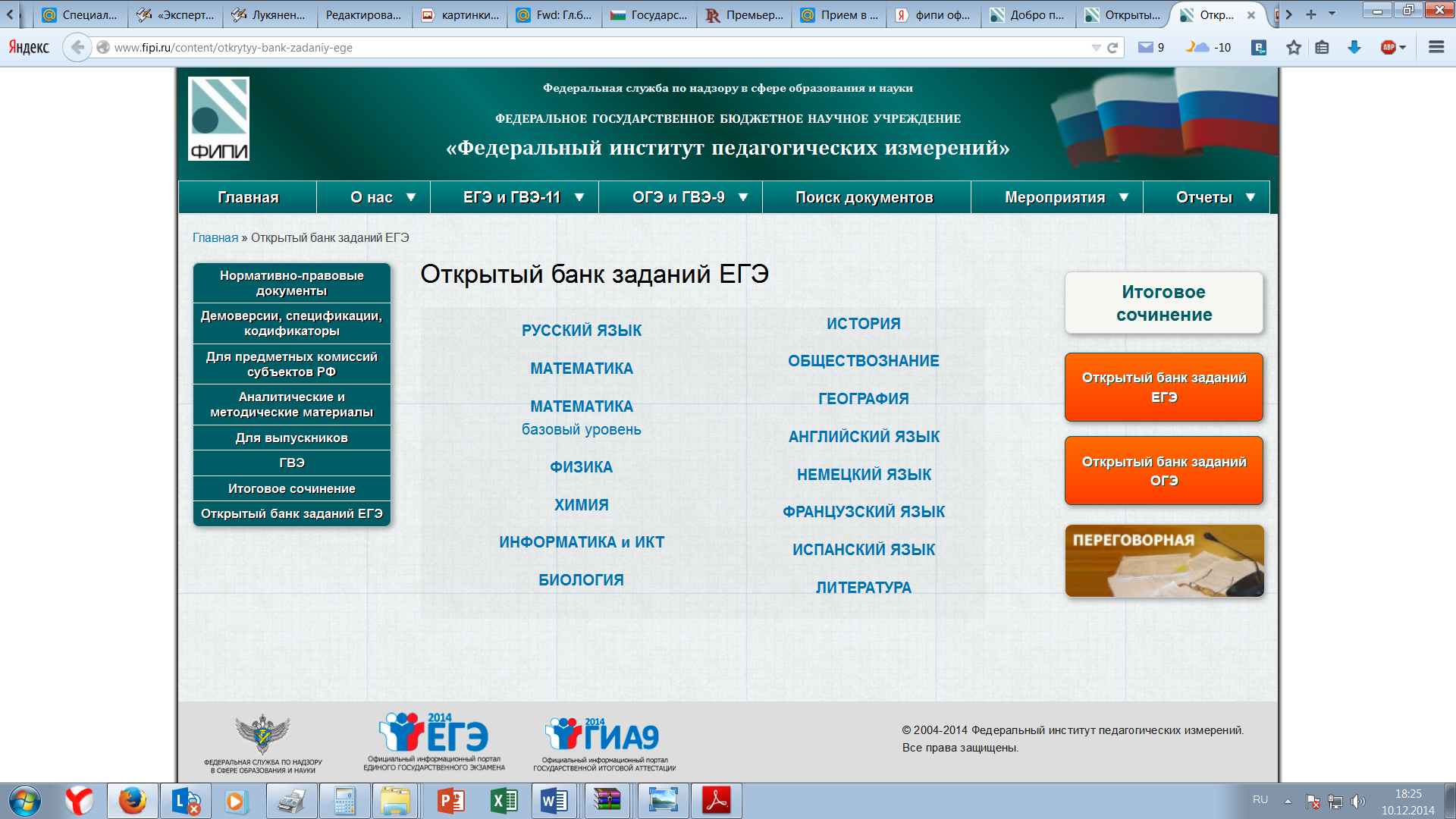Bookmark page with the star icon
Screen dimensions: 1456x819
(1294, 48)
